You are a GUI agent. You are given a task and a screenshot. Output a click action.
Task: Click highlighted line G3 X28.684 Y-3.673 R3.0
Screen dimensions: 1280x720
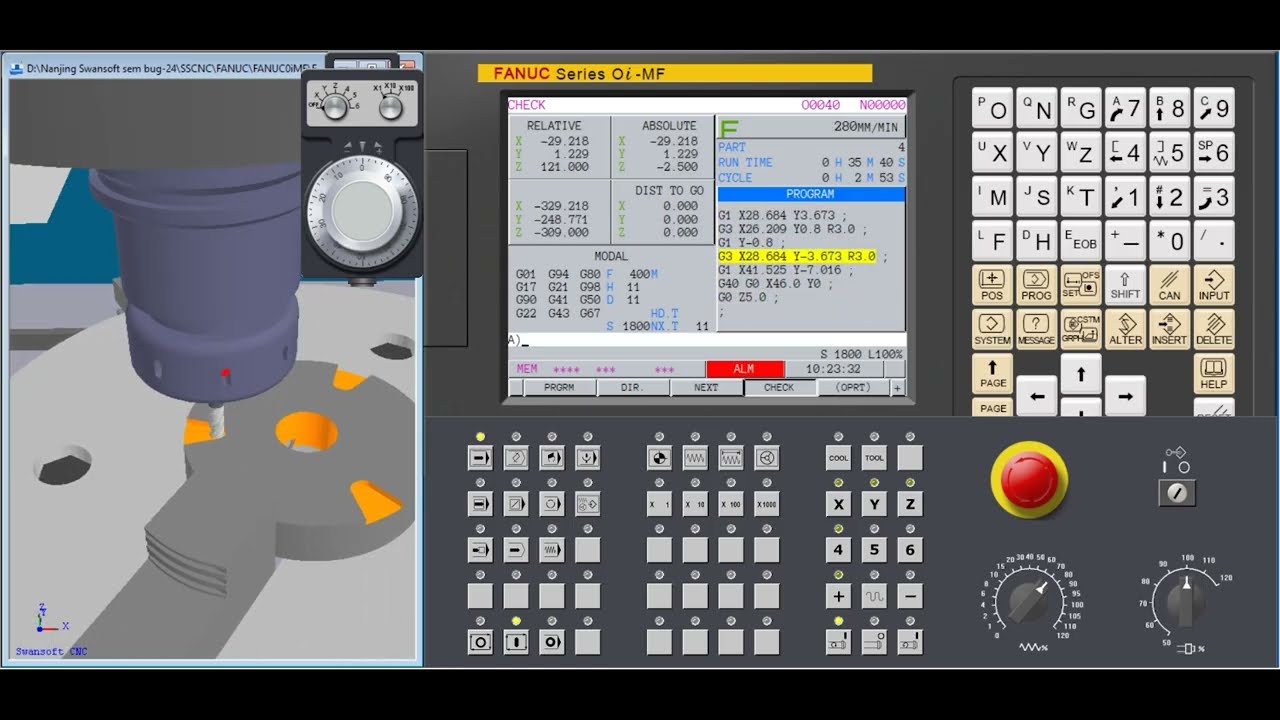click(797, 257)
